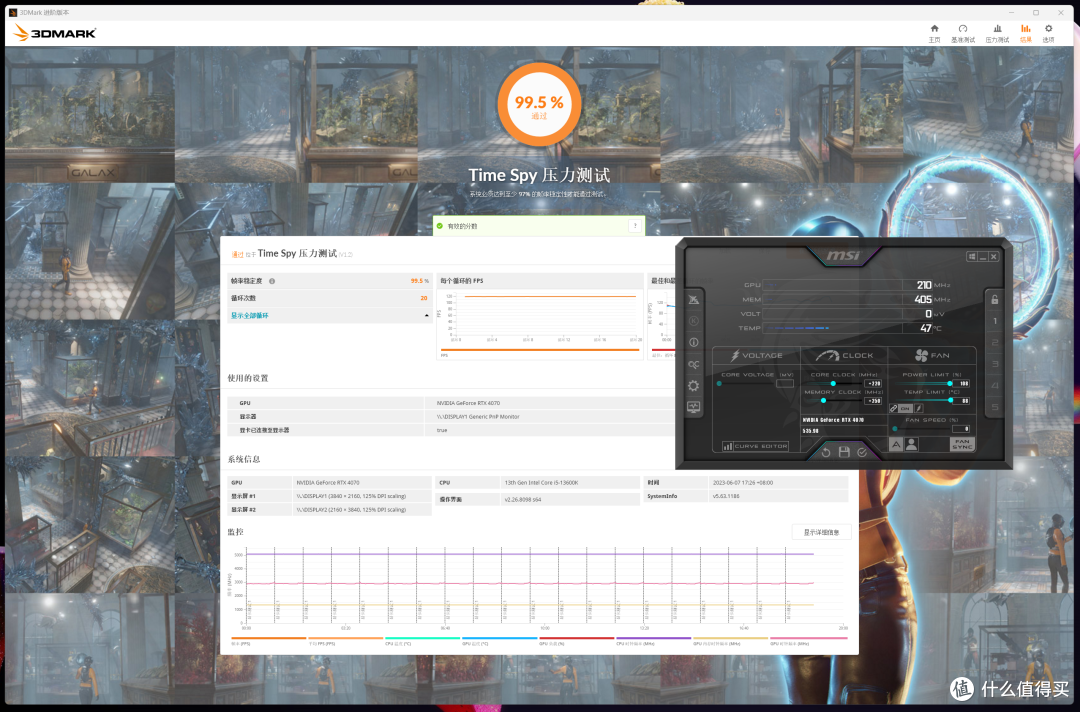Viewport: 1080px width, 712px height.
Task: Open the Stress Tests tab in 3DMark
Action: click(997, 33)
